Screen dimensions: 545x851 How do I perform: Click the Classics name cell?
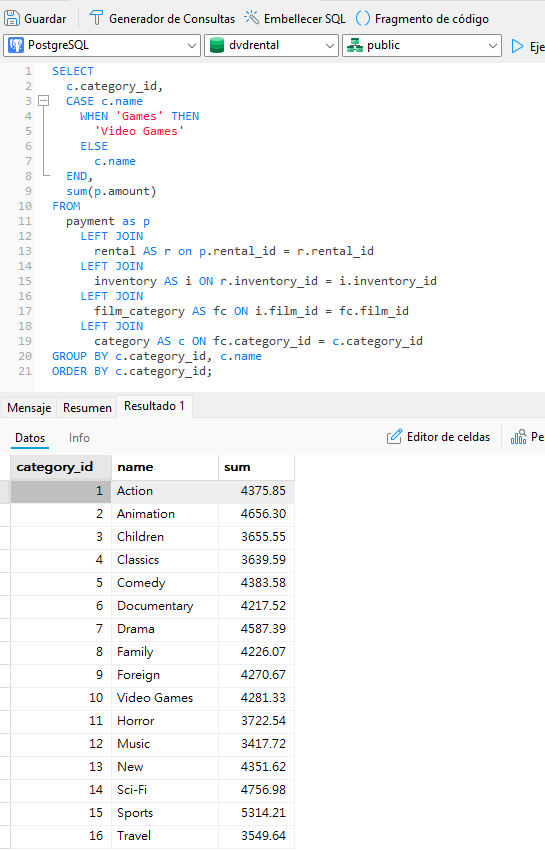[164, 560]
